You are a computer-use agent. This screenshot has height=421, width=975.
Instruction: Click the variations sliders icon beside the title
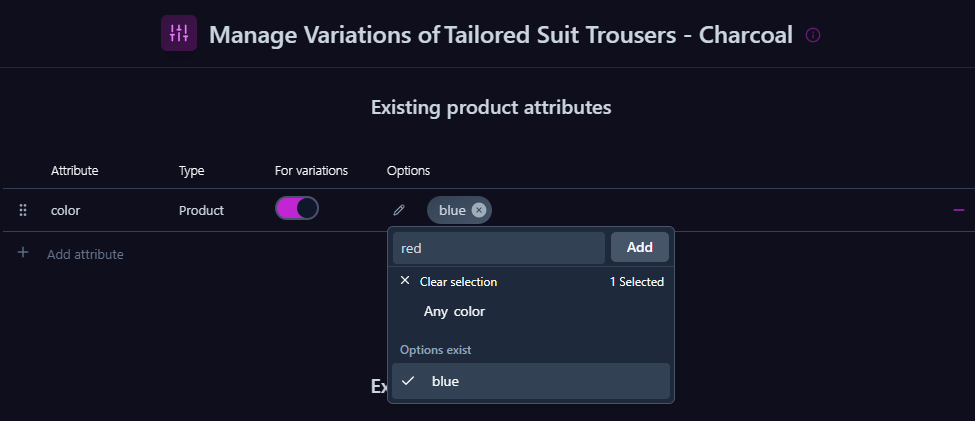point(179,33)
